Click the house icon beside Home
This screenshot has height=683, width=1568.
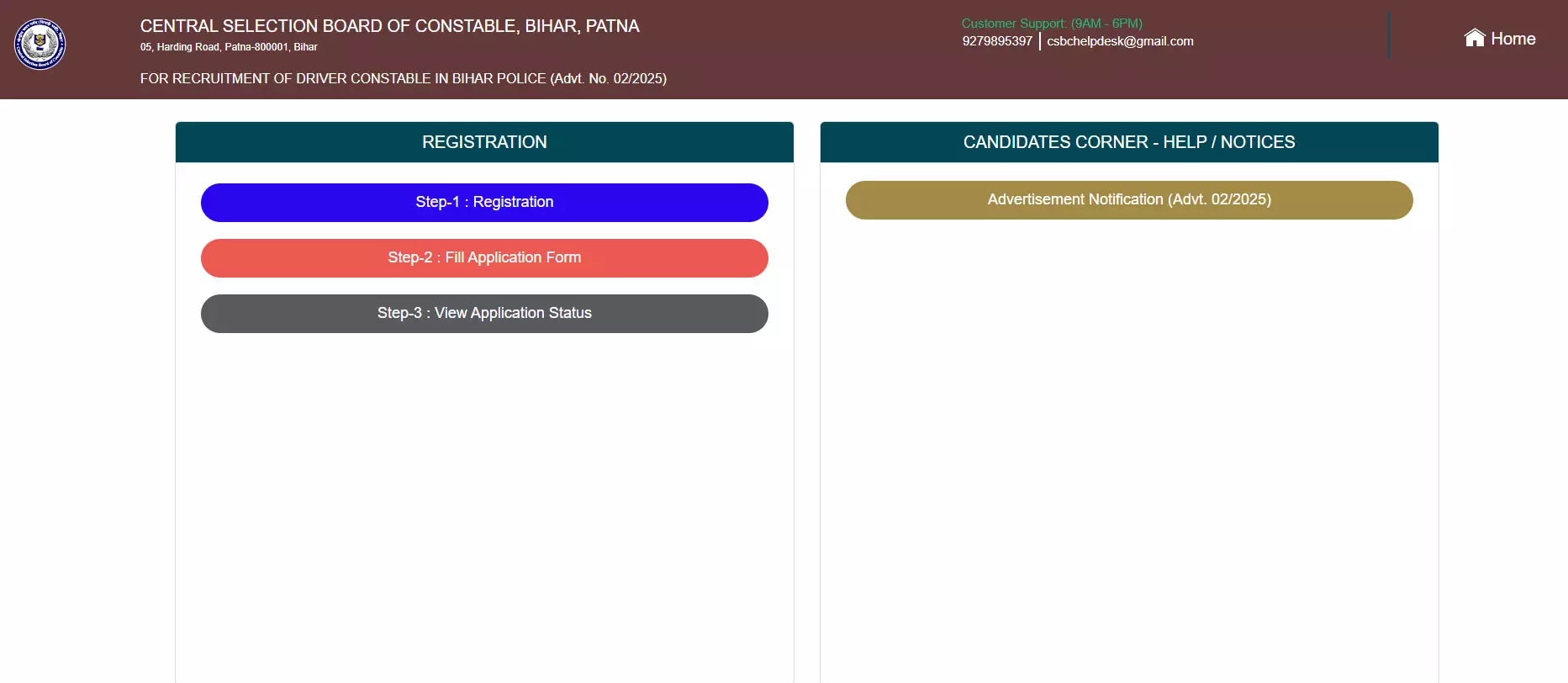click(x=1475, y=38)
